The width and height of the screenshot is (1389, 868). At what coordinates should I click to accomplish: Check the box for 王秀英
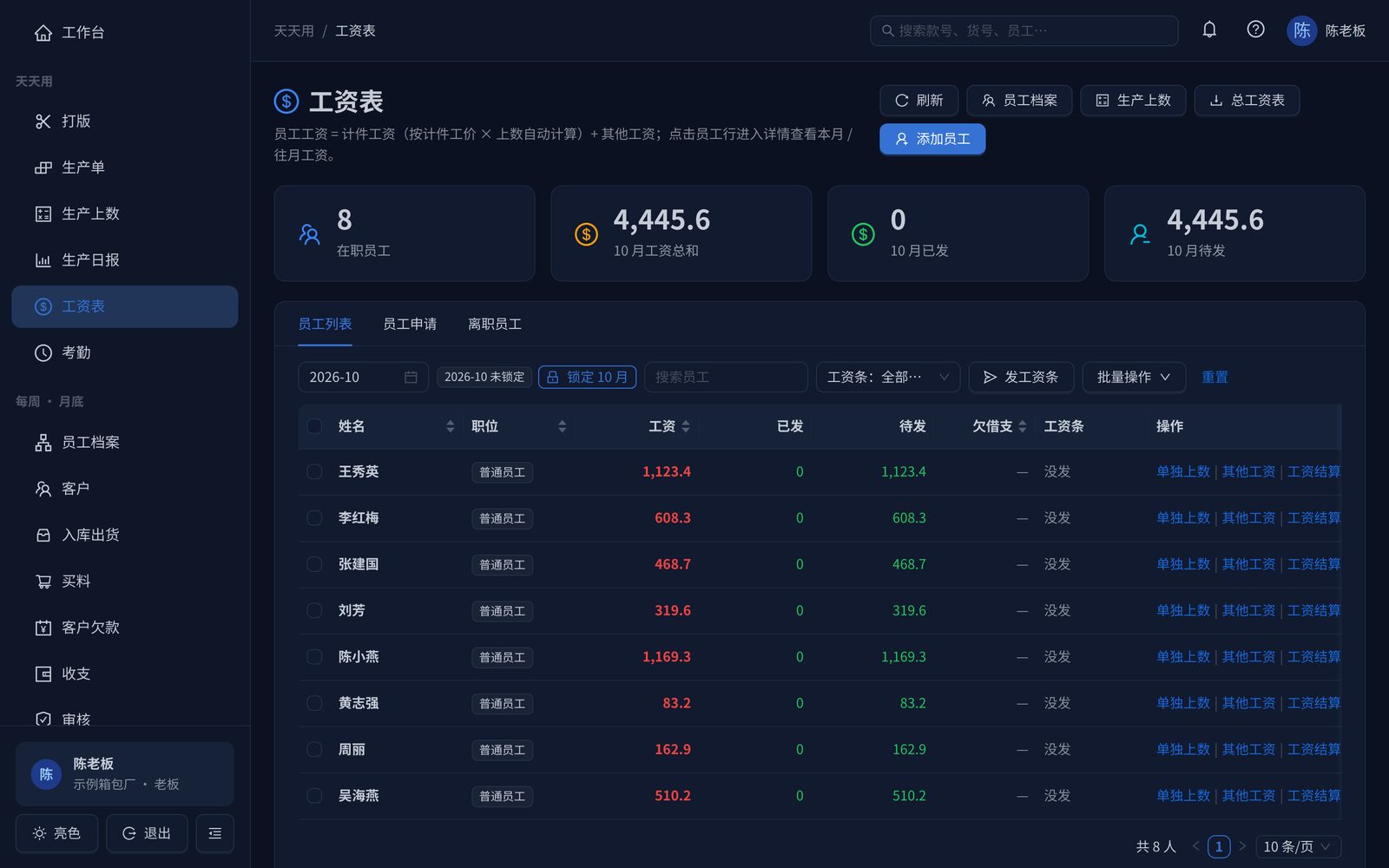point(314,471)
